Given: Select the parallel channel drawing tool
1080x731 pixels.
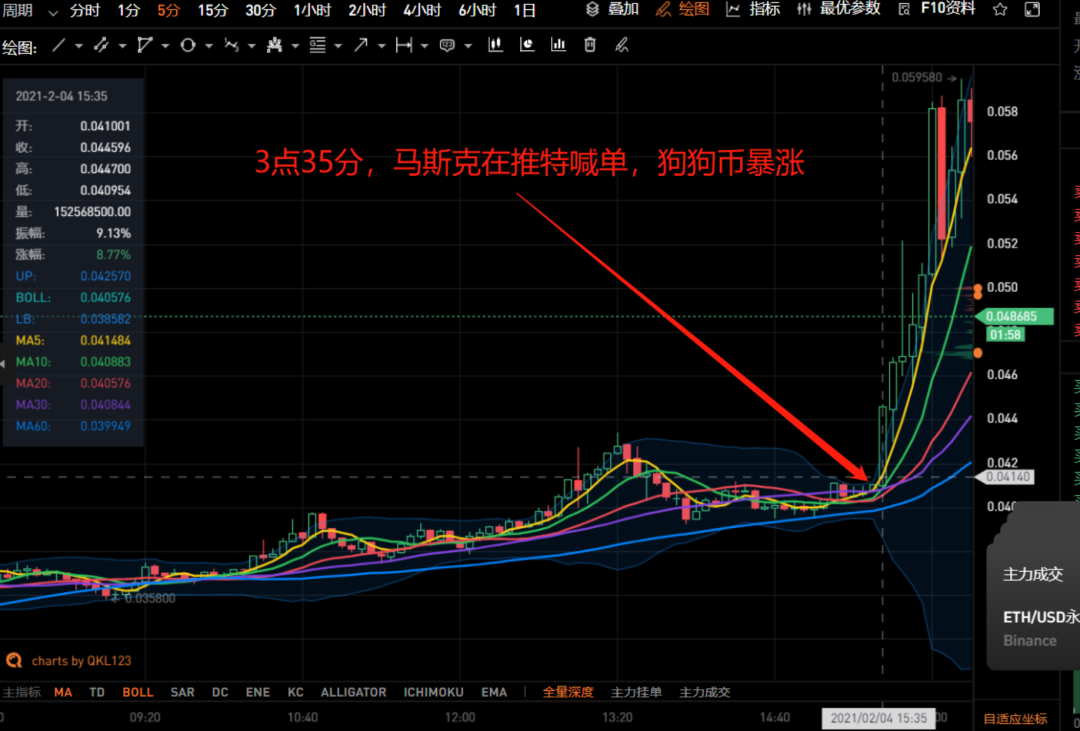Looking at the screenshot, I should click(102, 45).
